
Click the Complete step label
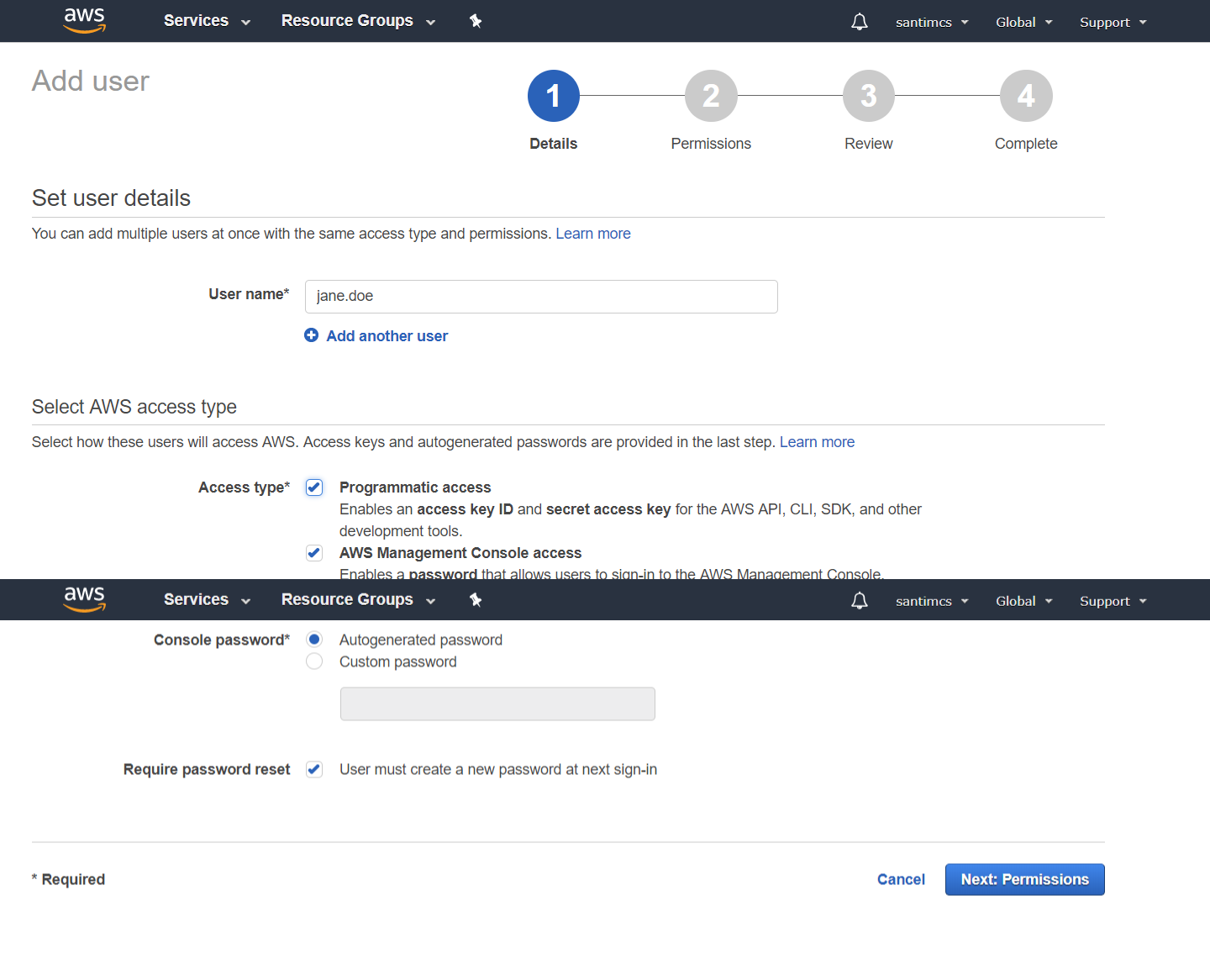coord(1026,144)
